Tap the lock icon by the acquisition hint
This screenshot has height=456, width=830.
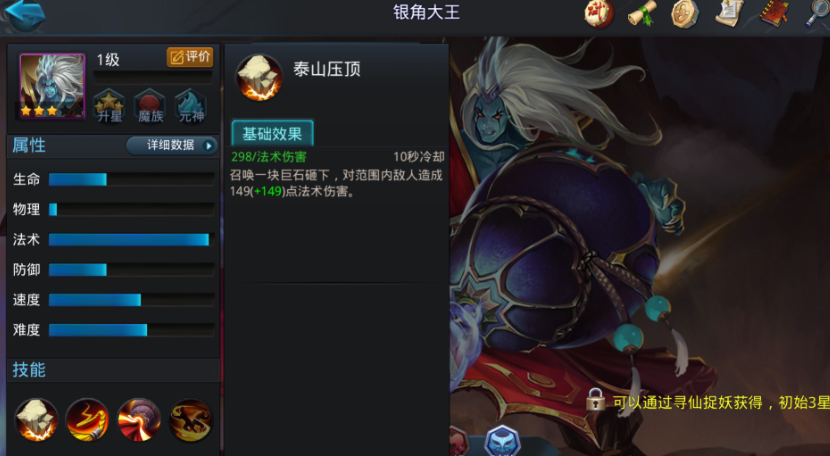pos(596,400)
